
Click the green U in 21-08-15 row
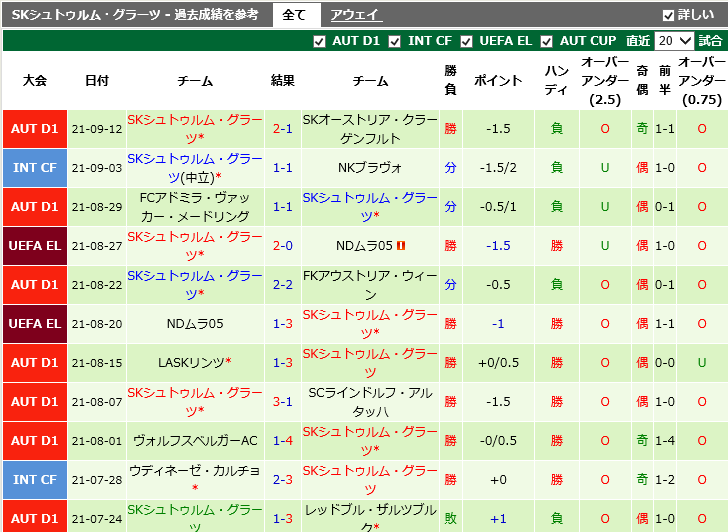coord(702,363)
